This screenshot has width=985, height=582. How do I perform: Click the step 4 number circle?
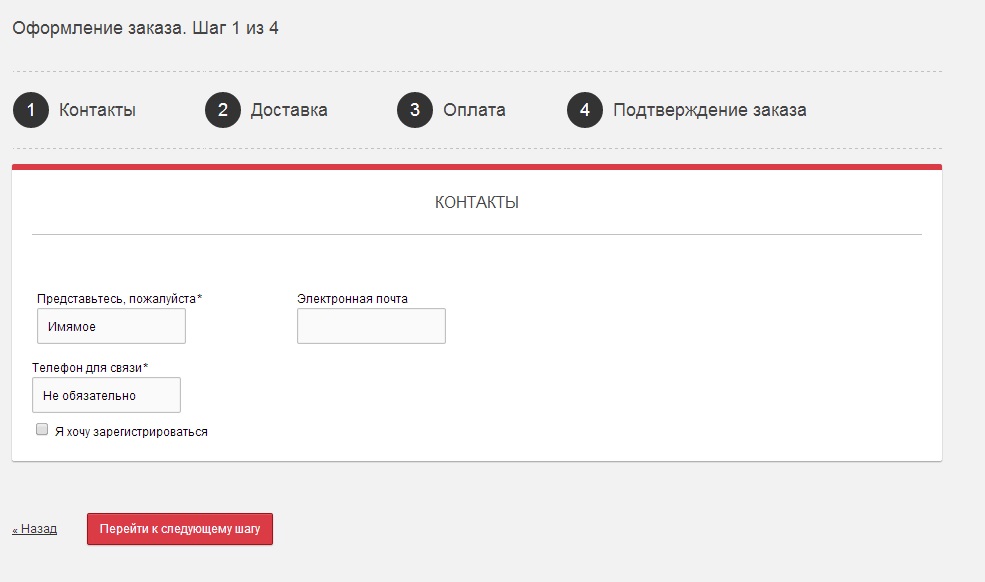coord(585,110)
